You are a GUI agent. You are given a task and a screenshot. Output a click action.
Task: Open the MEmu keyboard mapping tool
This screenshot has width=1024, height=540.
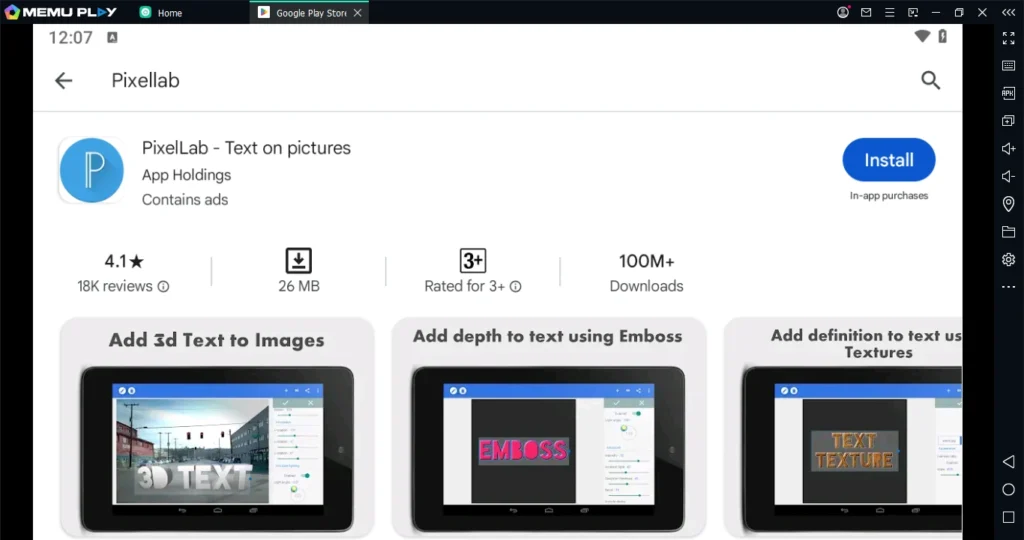(x=1008, y=65)
